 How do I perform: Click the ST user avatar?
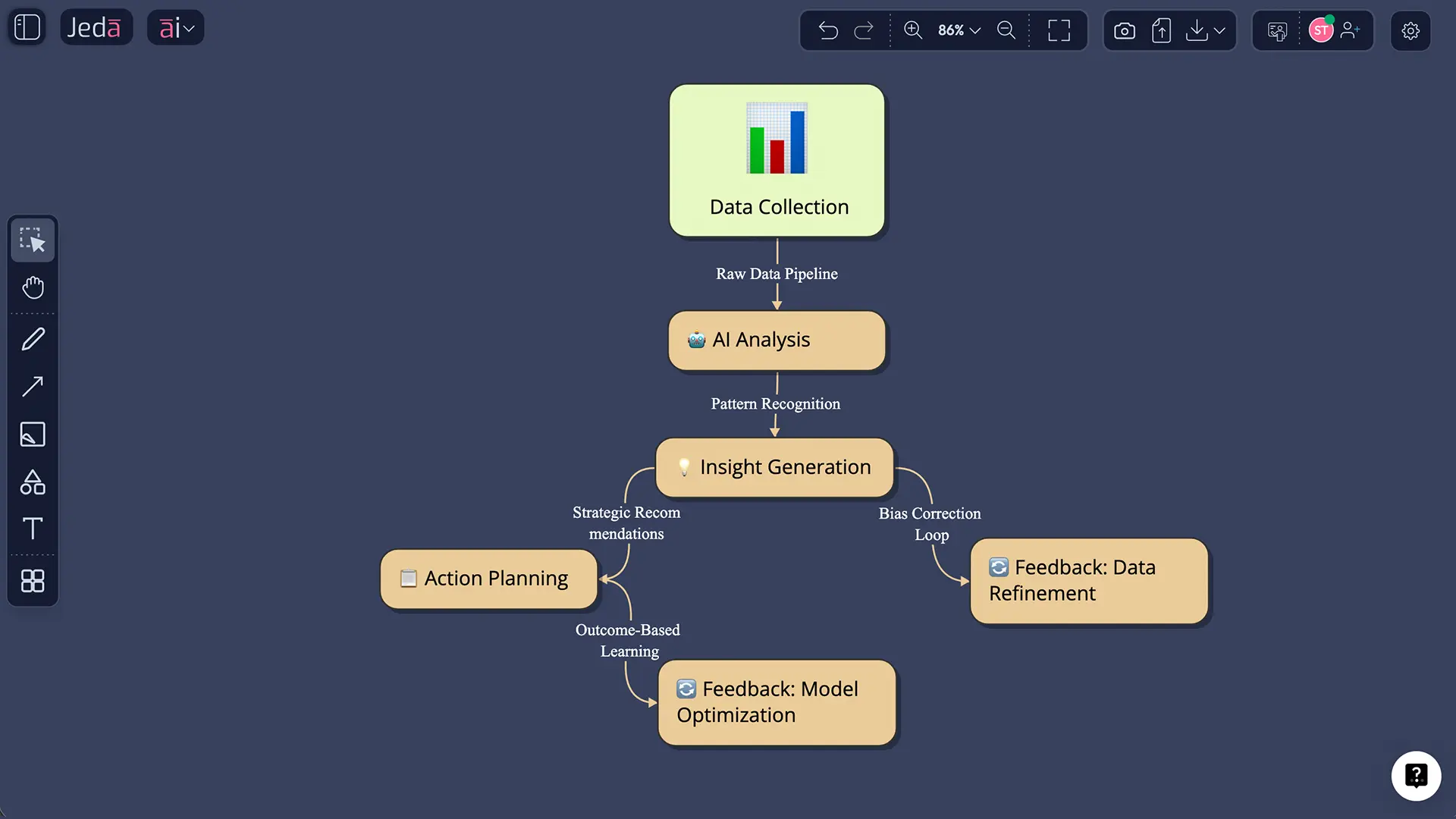(1320, 30)
